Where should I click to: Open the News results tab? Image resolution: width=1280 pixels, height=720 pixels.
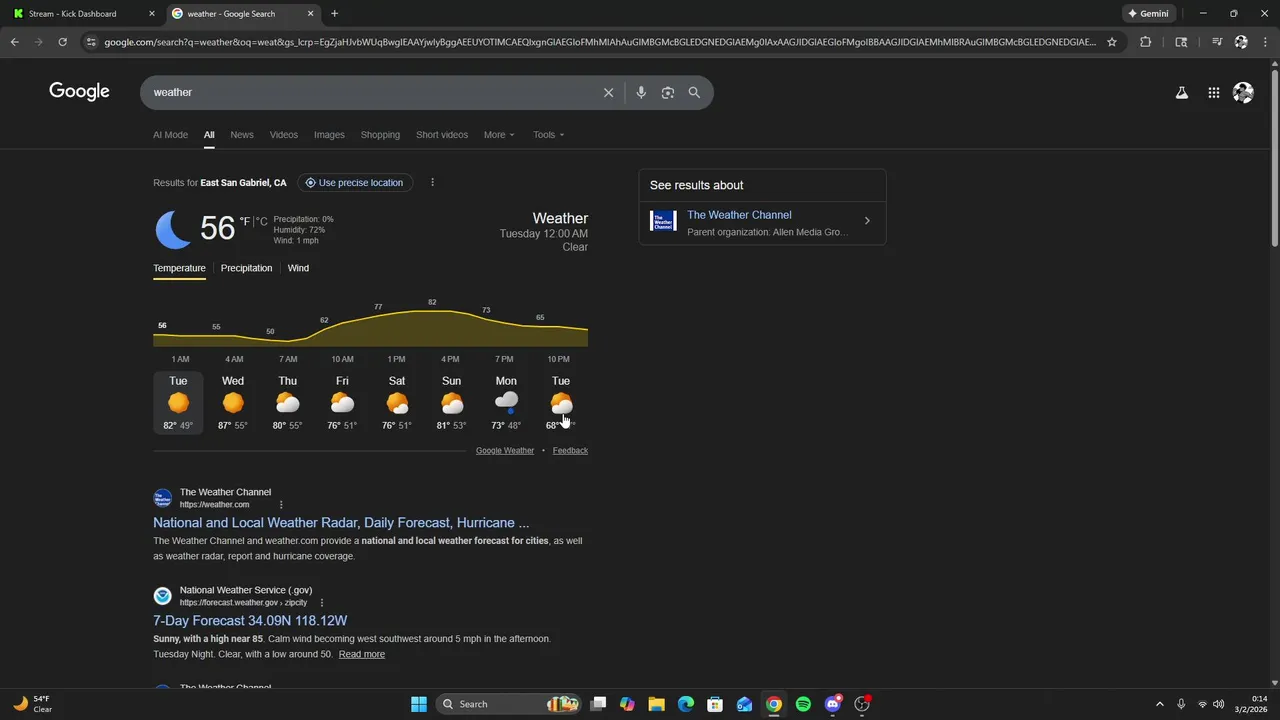[x=242, y=134]
